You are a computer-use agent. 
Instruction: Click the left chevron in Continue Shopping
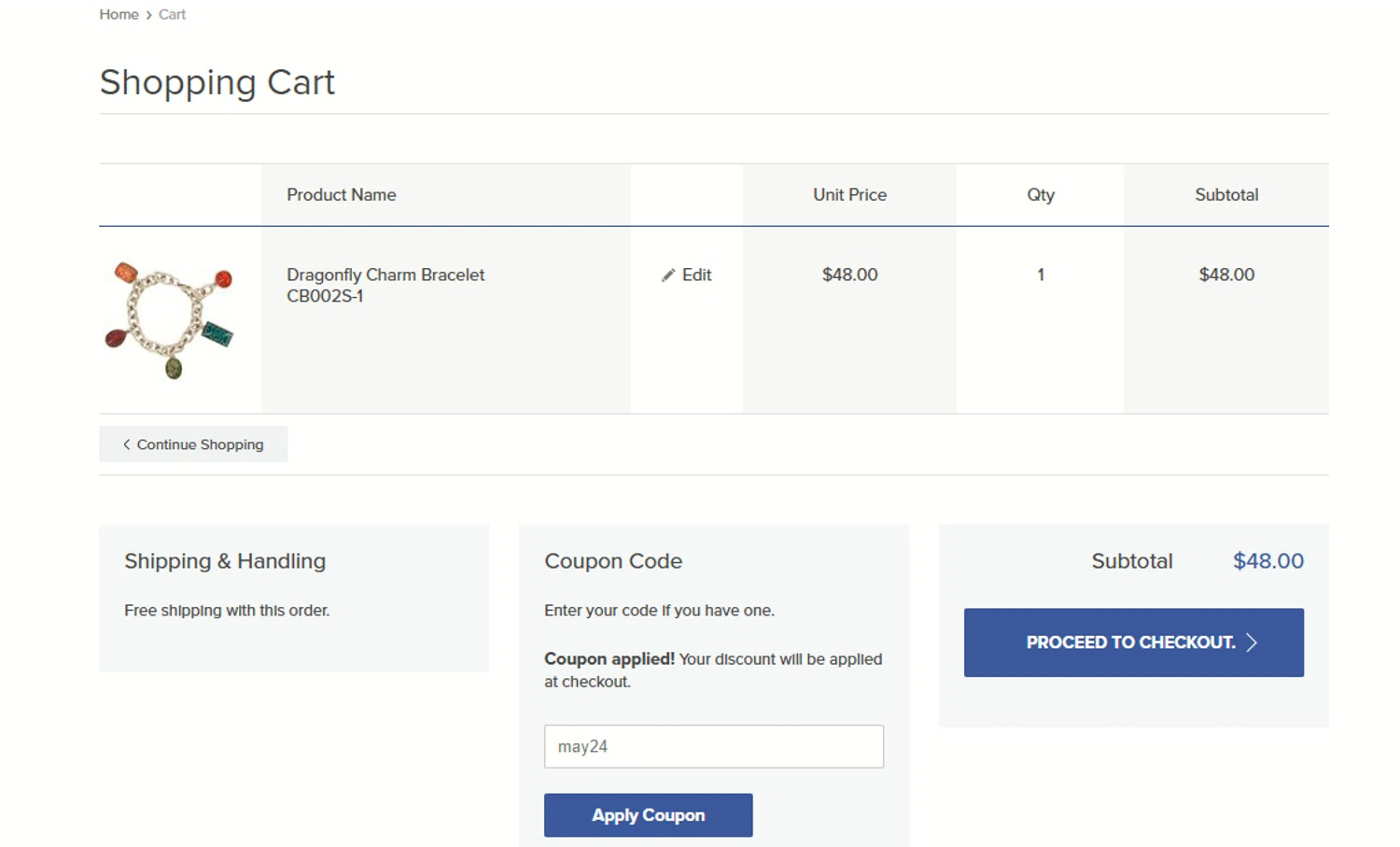click(127, 445)
